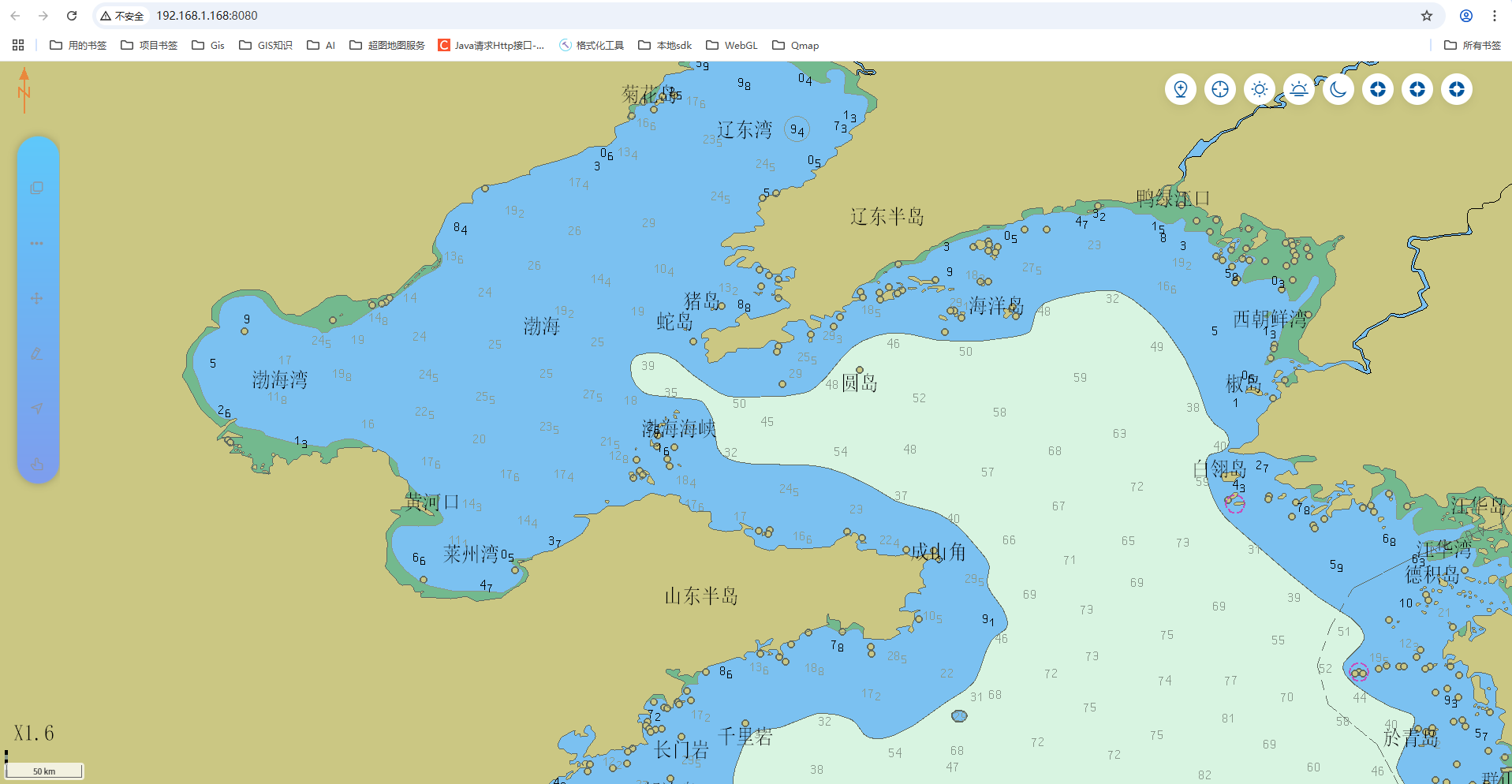Click the hand gesture tool at sidebar bottom

[x=37, y=464]
